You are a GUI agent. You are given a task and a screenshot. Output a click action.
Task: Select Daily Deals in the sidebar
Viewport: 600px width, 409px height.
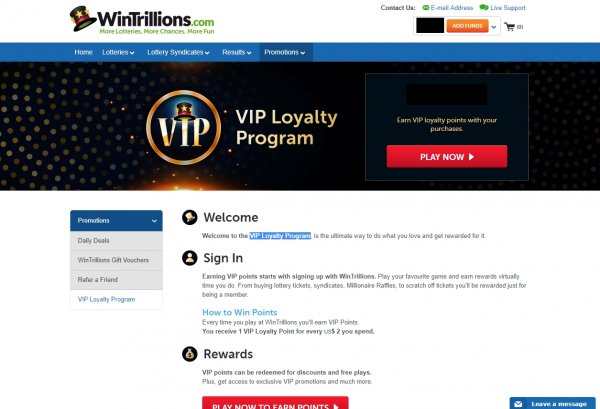(116, 241)
